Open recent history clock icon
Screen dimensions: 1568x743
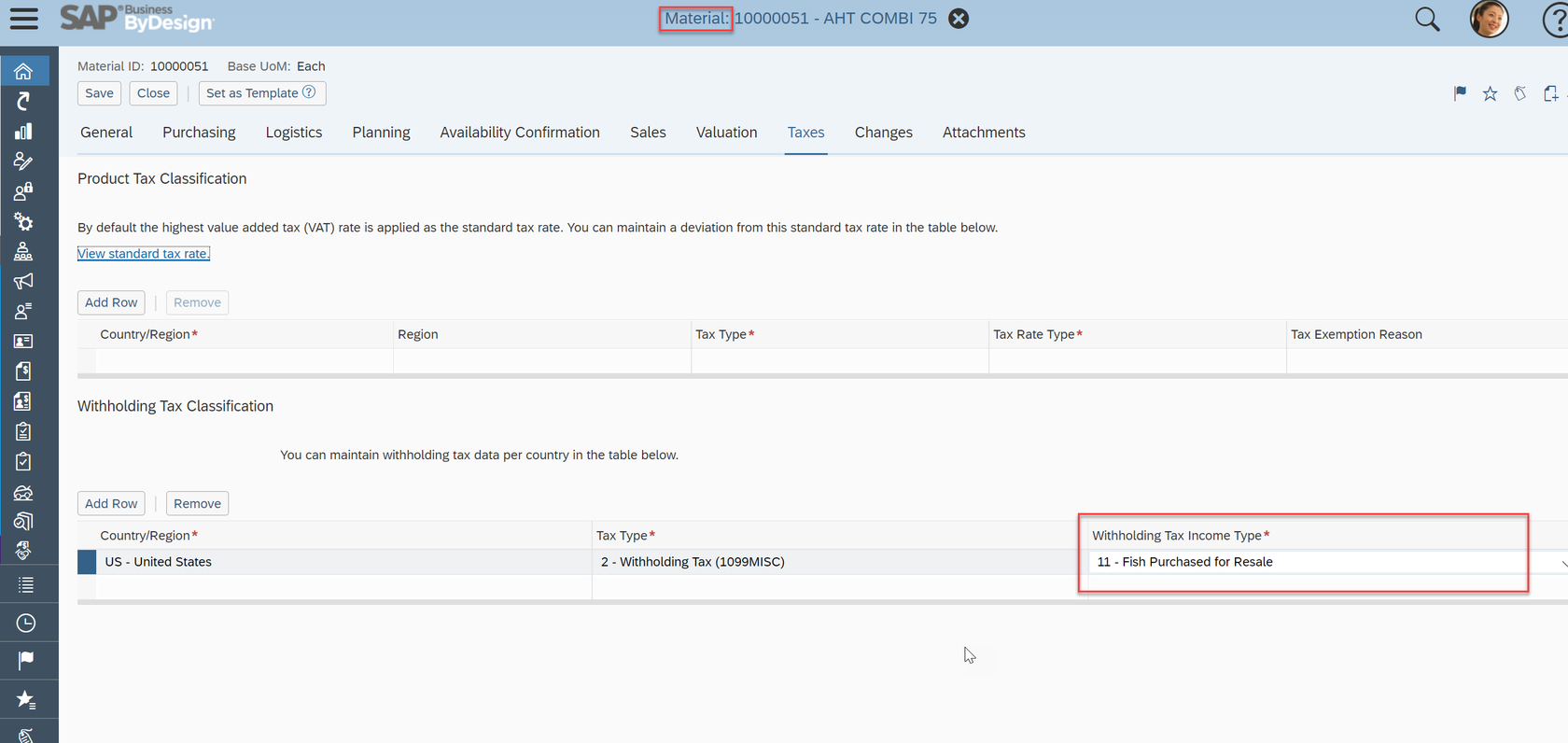pyautogui.click(x=25, y=624)
